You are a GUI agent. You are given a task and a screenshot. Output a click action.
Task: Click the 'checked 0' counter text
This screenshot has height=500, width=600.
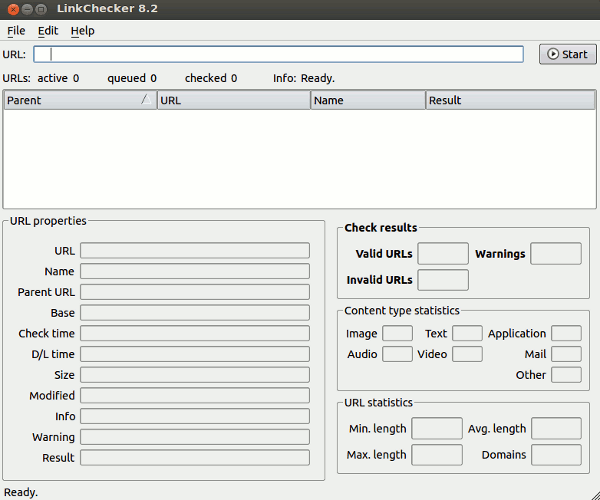click(211, 78)
